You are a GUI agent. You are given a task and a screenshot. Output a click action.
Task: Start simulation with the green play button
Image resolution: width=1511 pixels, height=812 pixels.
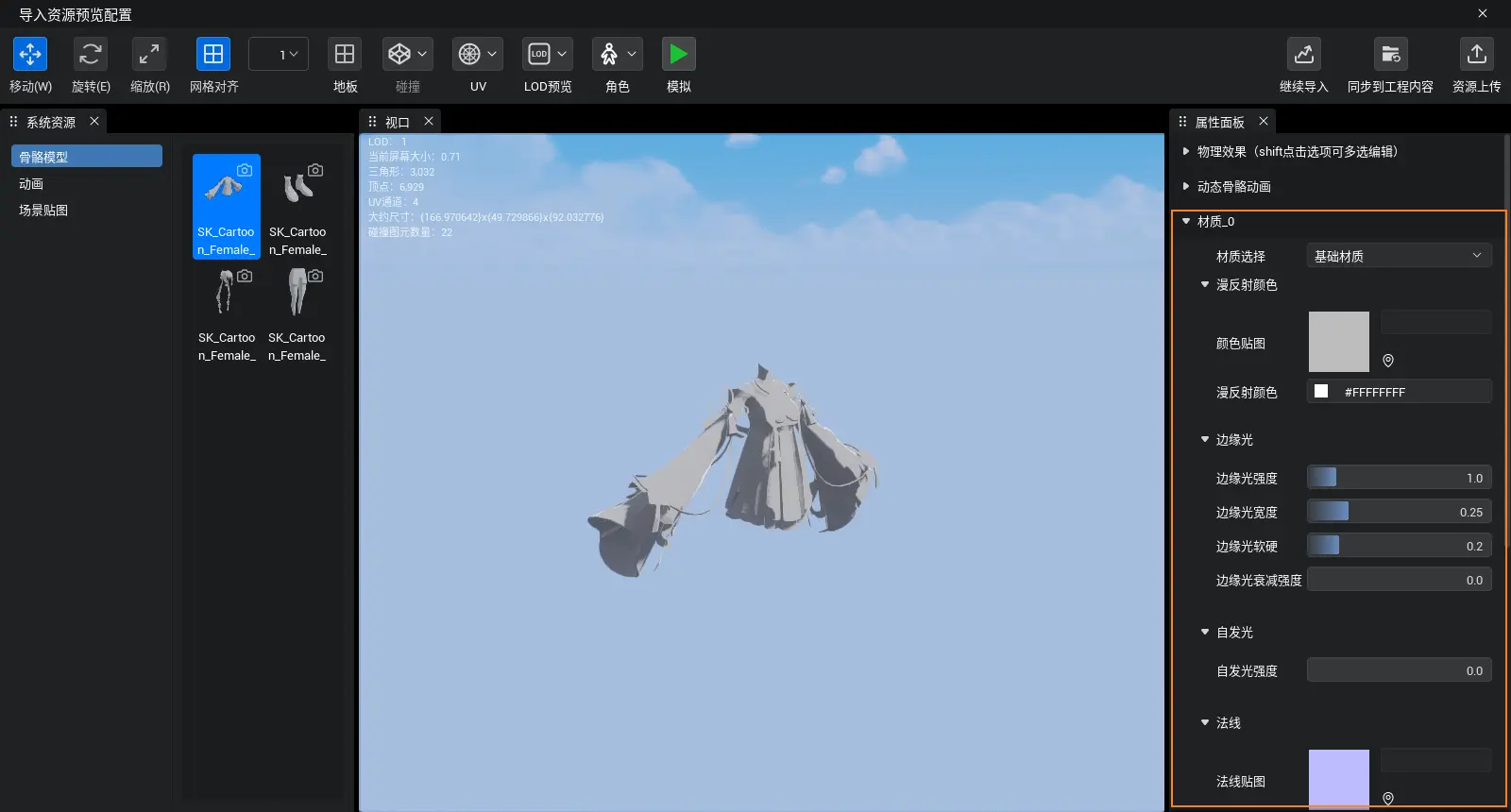click(678, 54)
